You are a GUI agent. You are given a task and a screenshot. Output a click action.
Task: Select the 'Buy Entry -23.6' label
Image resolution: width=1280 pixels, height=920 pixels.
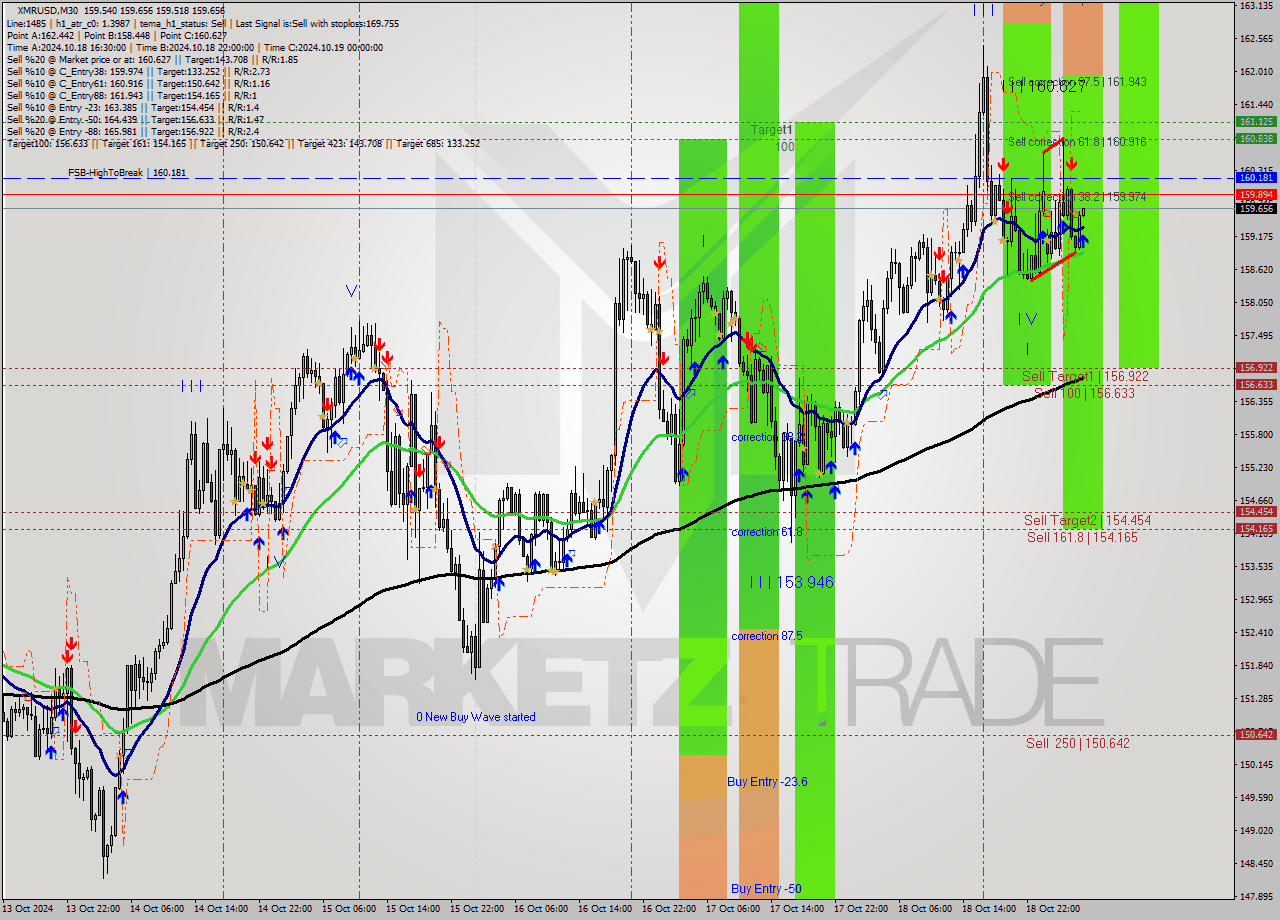(x=767, y=782)
